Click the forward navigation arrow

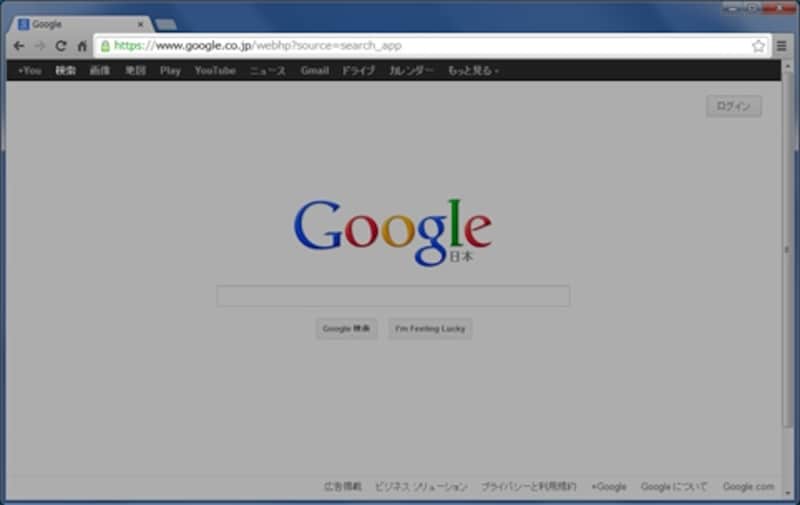pyautogui.click(x=40, y=46)
